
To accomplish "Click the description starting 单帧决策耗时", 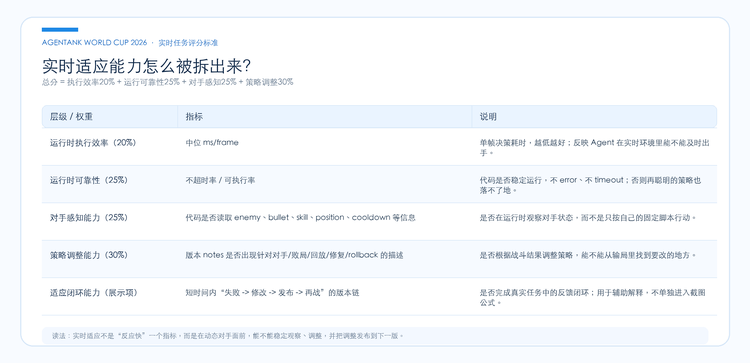I will tap(594, 148).
